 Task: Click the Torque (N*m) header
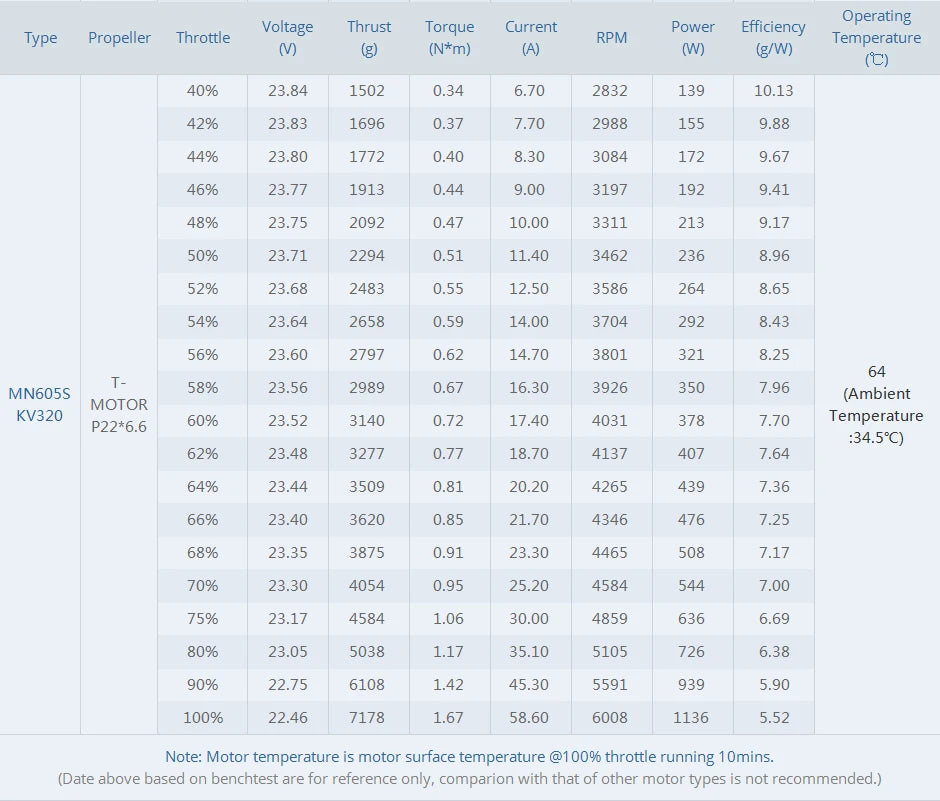(450, 37)
